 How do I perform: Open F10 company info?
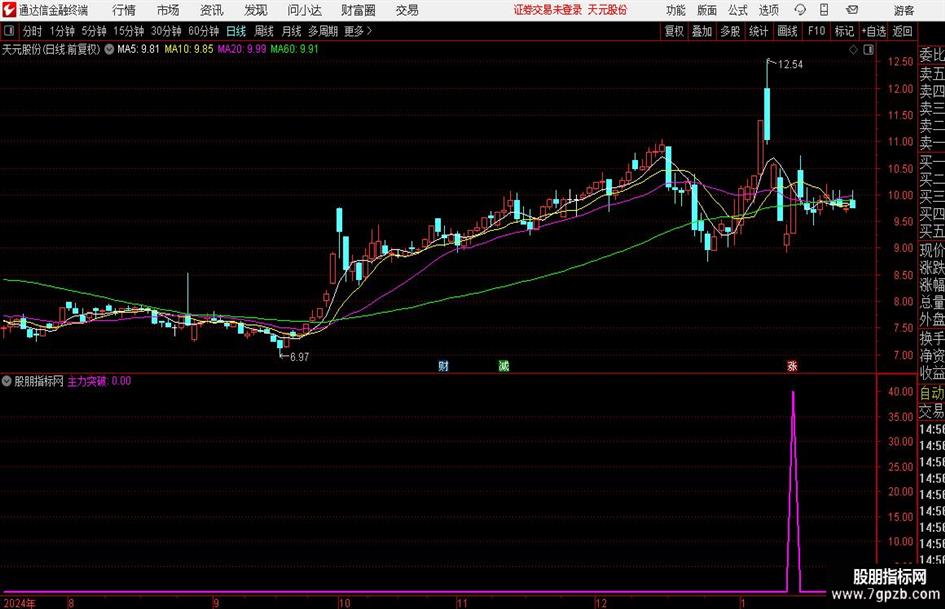point(816,31)
